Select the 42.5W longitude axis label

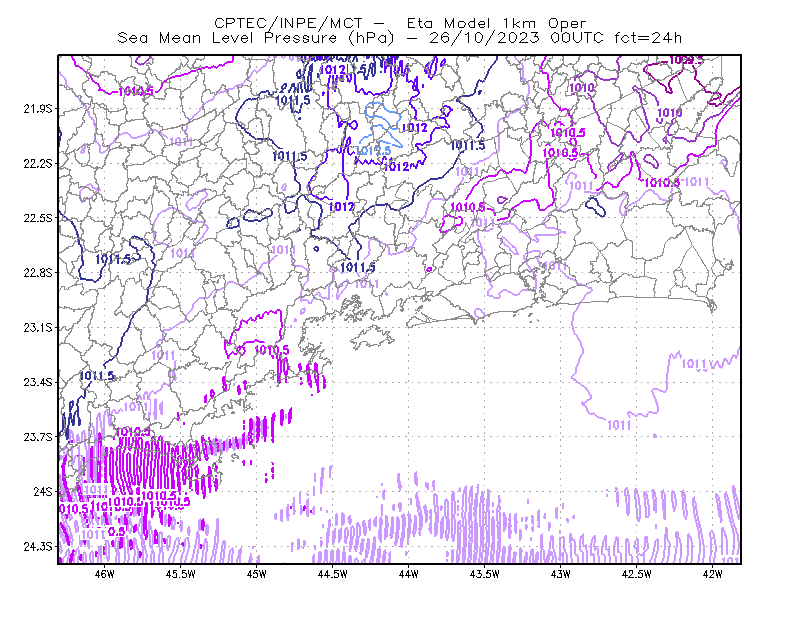(637, 574)
